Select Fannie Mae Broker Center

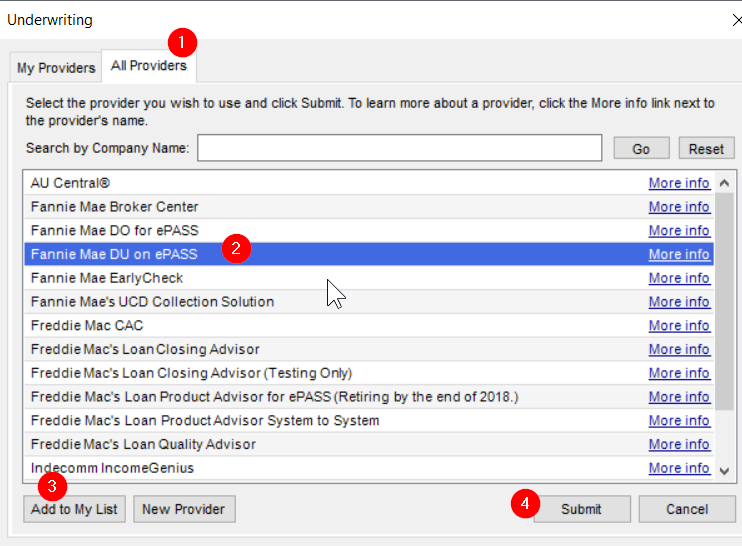[x=369, y=207]
